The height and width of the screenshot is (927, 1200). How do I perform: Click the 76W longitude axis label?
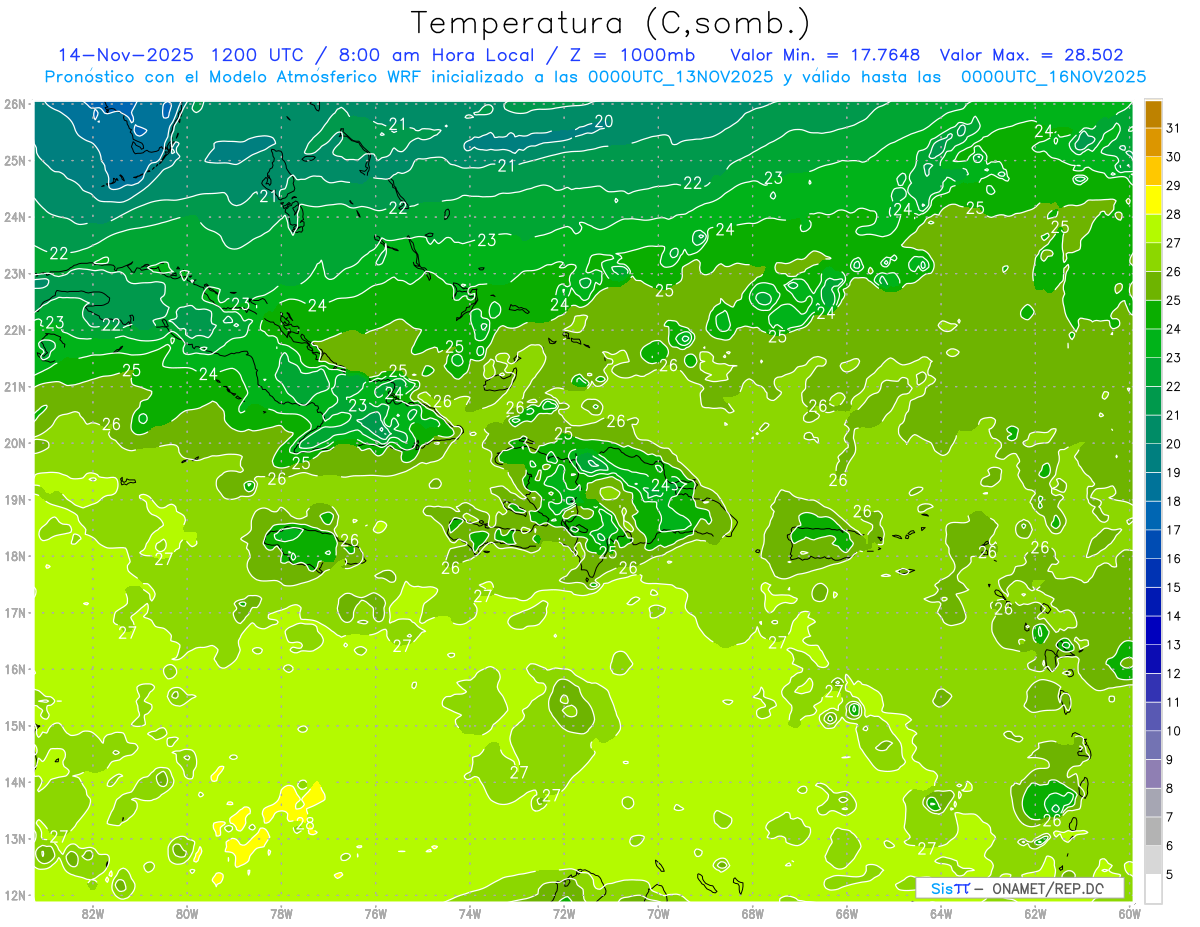pyautogui.click(x=376, y=913)
